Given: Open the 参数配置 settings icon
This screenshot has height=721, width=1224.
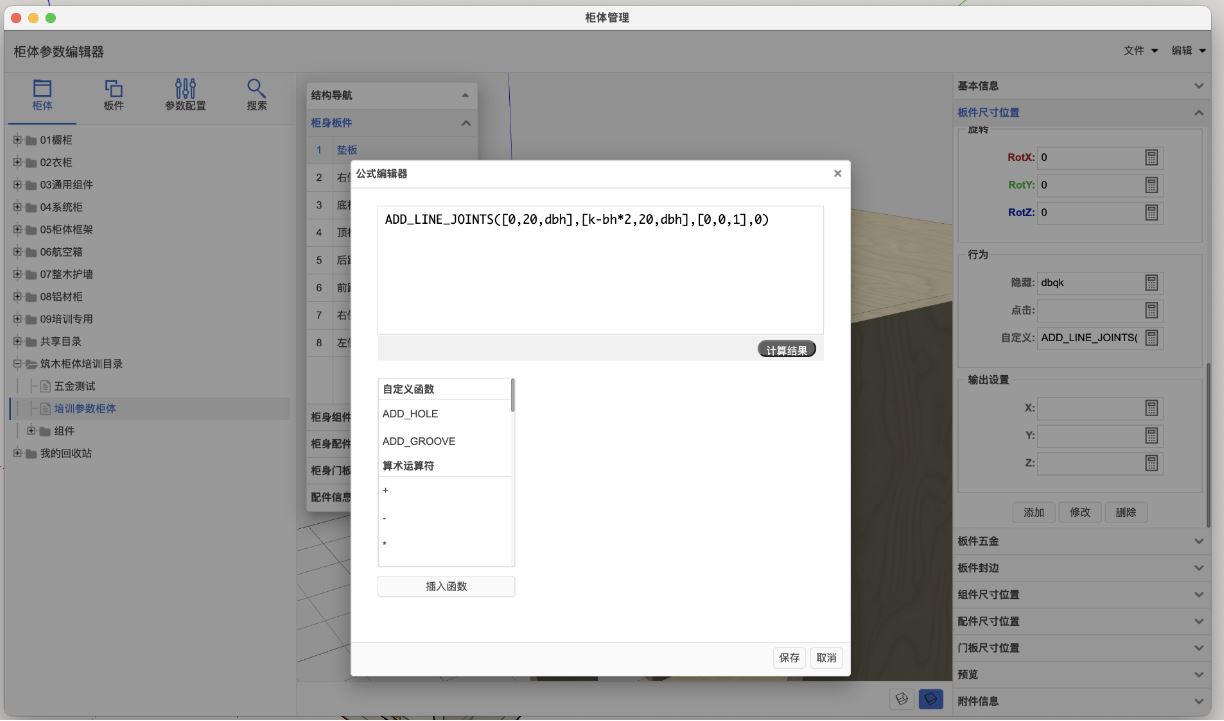Looking at the screenshot, I should click(x=185, y=89).
